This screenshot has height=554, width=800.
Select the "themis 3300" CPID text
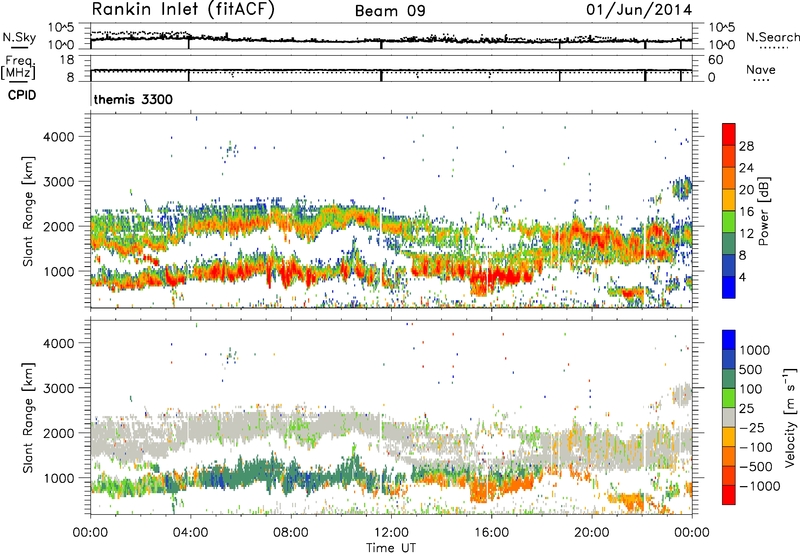[133, 99]
